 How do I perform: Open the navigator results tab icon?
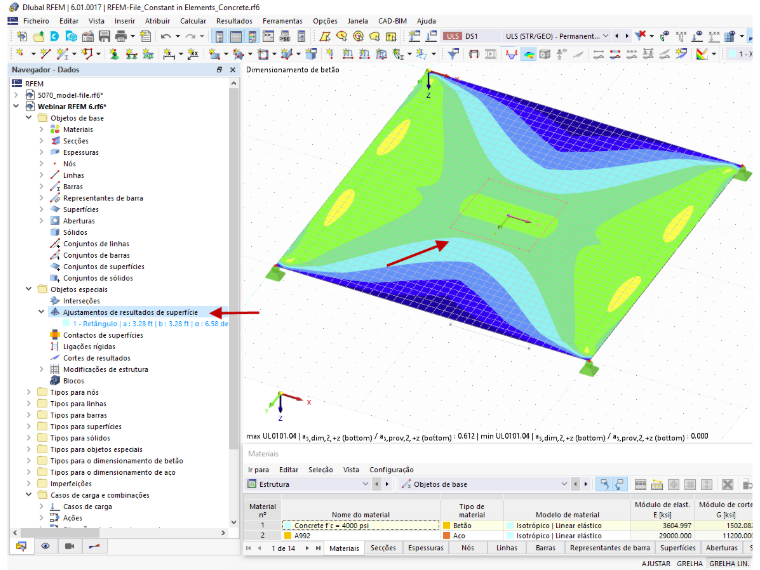(94, 547)
